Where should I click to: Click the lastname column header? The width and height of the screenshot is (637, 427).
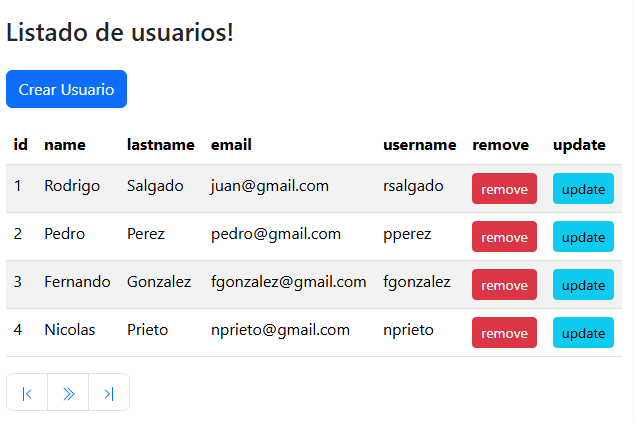[160, 145]
